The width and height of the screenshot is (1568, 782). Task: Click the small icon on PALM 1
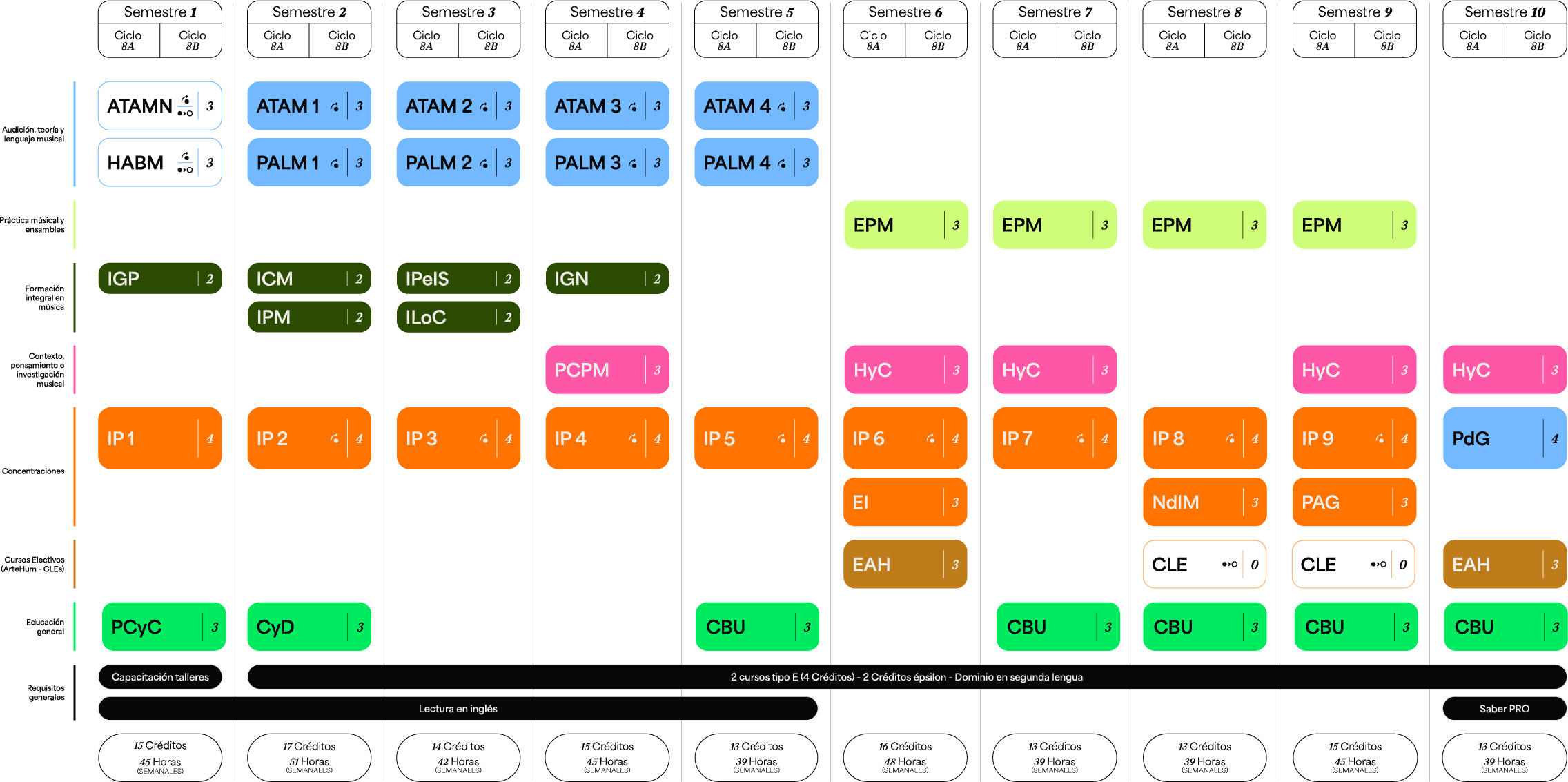coord(335,164)
